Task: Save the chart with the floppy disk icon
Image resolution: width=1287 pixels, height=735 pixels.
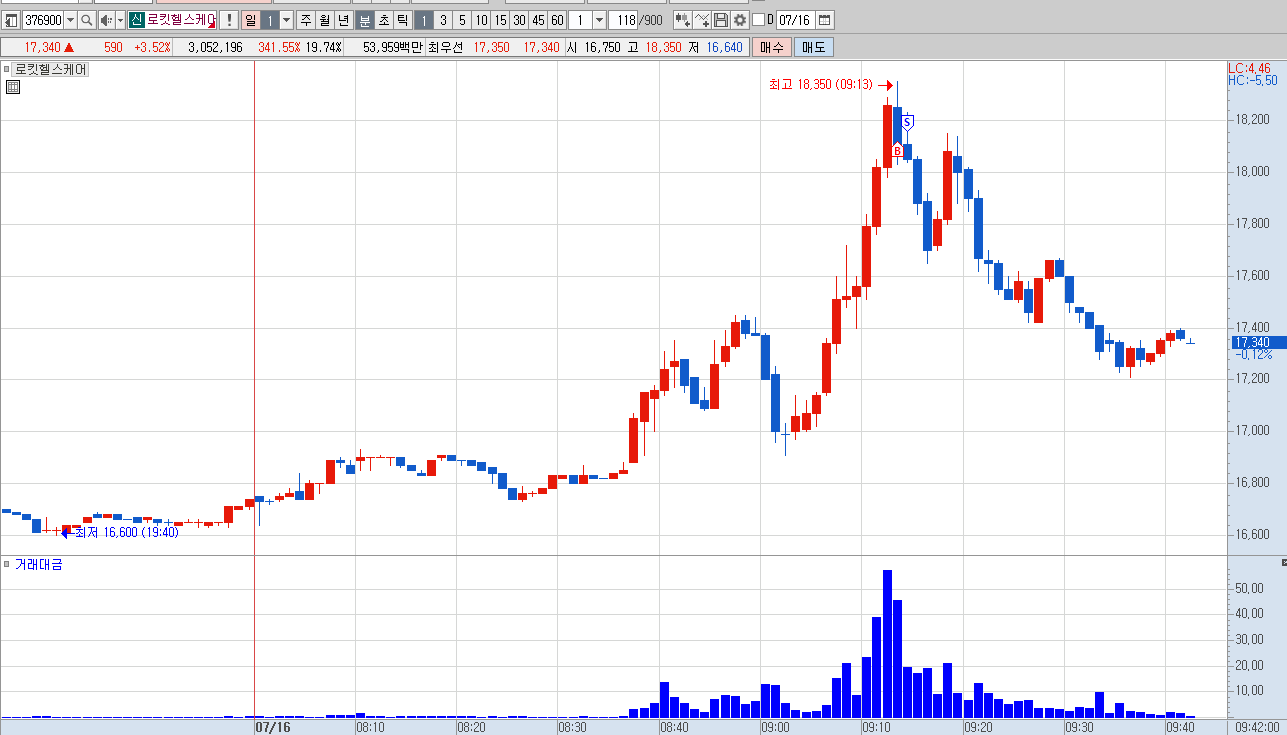Action: pyautogui.click(x=721, y=20)
